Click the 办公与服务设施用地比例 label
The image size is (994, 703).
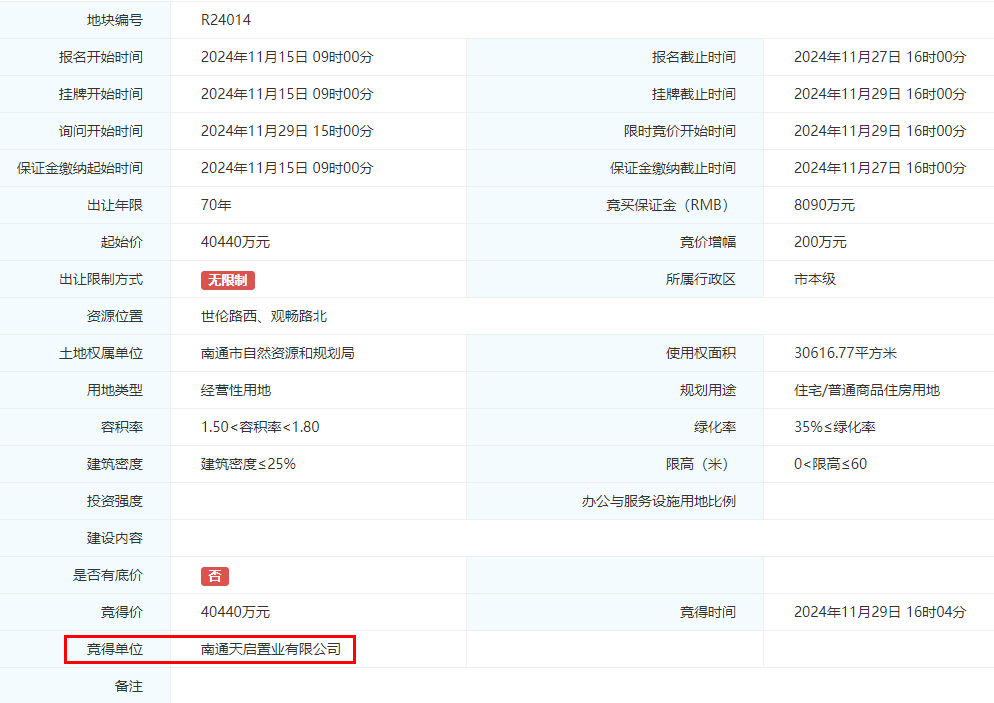659,501
